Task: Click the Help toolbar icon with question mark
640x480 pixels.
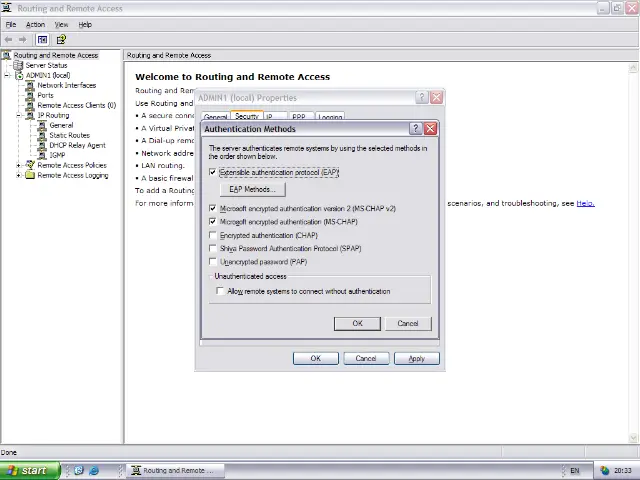Action: pos(61,40)
